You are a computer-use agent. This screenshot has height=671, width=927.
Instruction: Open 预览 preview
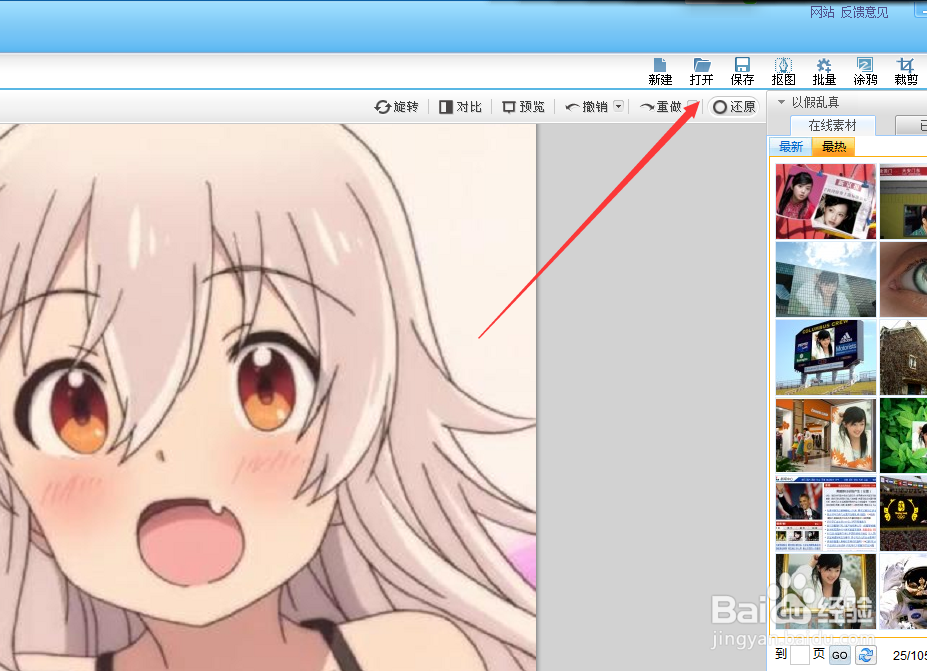coord(523,107)
